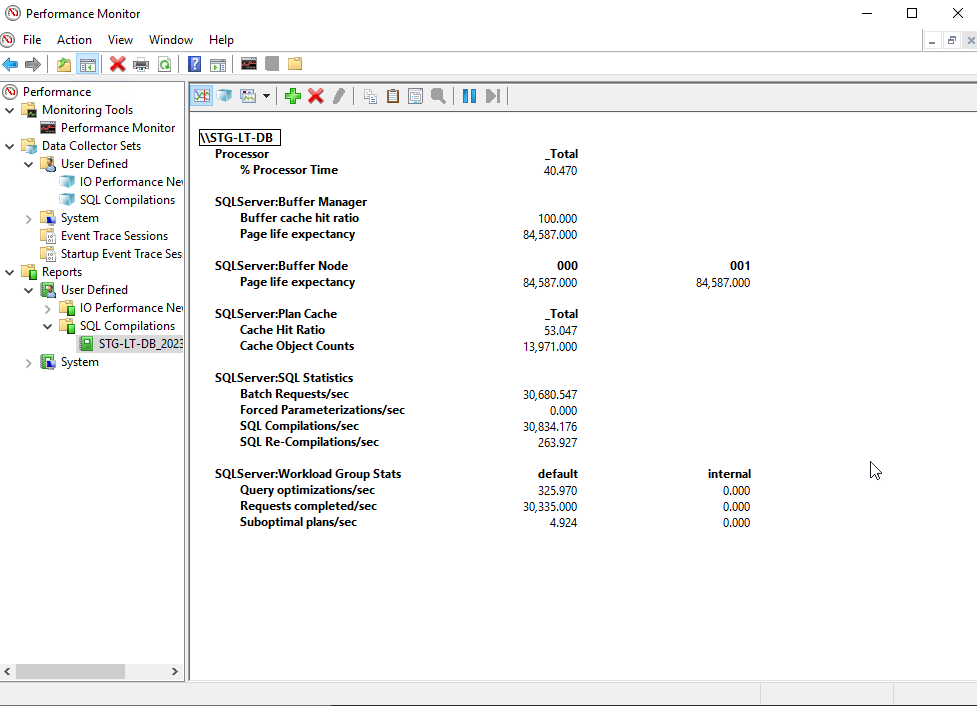The image size is (977, 706).
Task: Toggle the Show/Hide Action Pane button
Action: [218, 64]
